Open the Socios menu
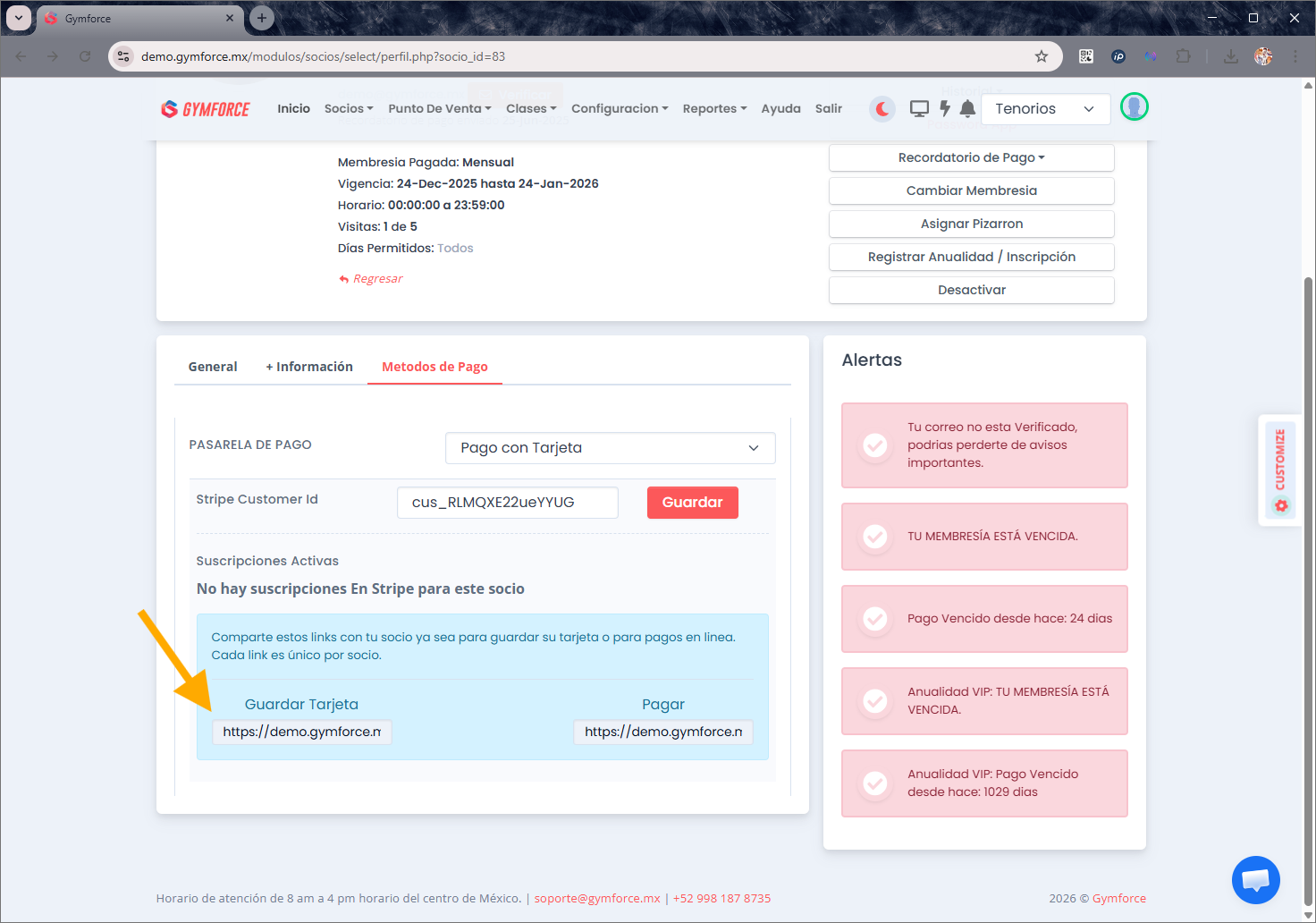Screen dimensions: 1316x923 348,109
